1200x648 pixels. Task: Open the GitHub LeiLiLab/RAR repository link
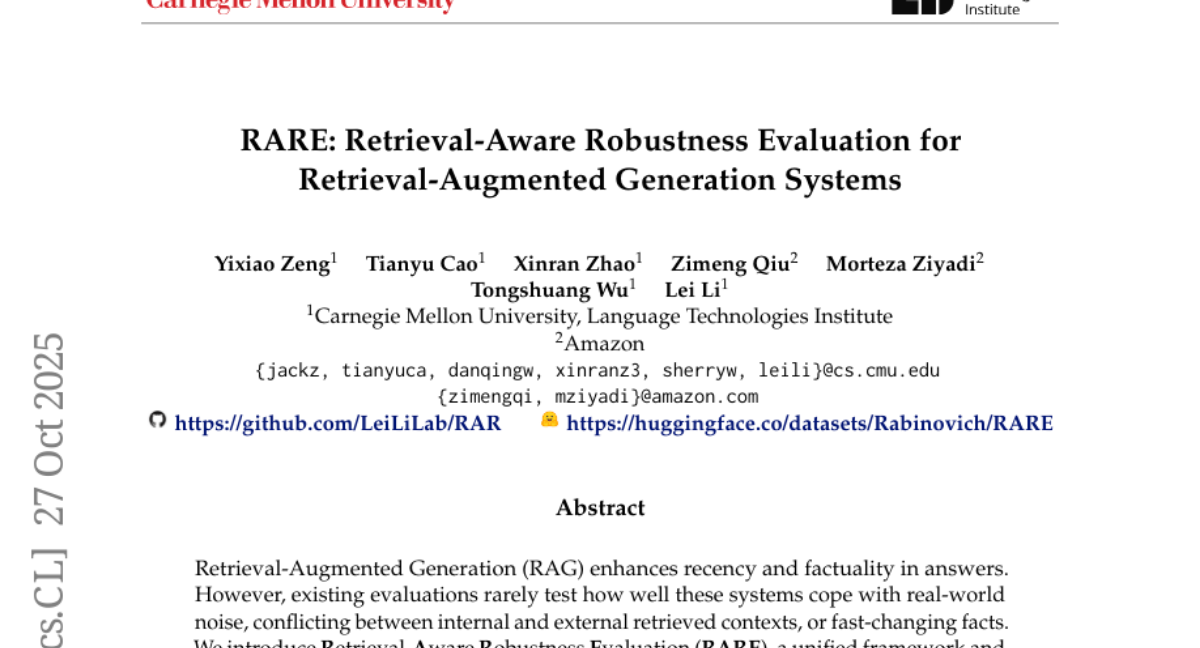338,423
